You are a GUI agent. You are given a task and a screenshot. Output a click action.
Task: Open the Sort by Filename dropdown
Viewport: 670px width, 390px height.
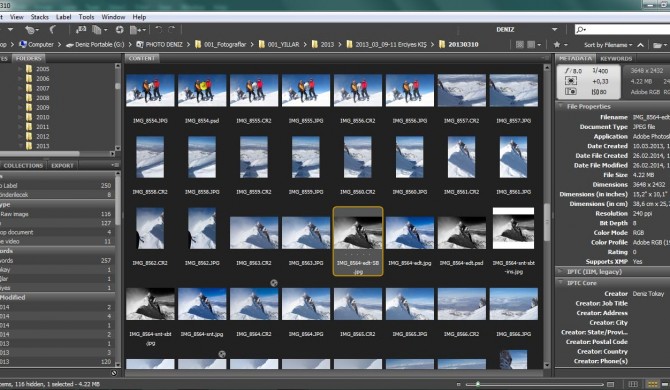tap(608, 45)
